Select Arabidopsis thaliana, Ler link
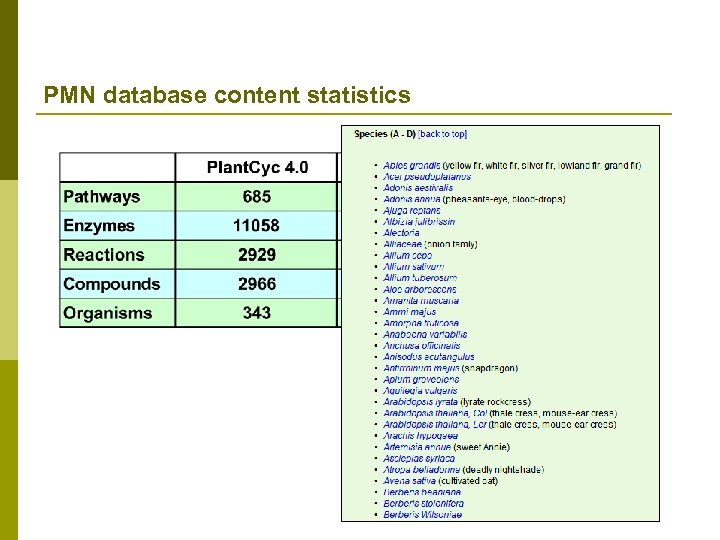 click(x=434, y=424)
